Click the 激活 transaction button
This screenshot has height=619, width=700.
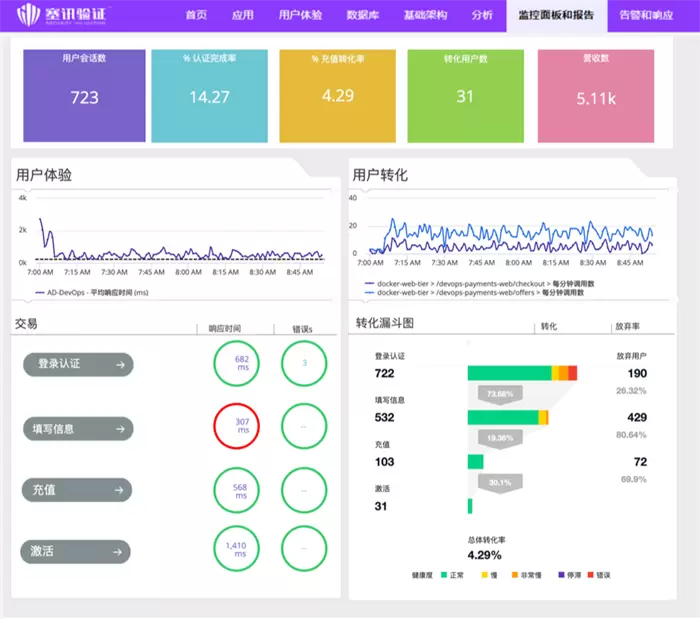click(77, 551)
